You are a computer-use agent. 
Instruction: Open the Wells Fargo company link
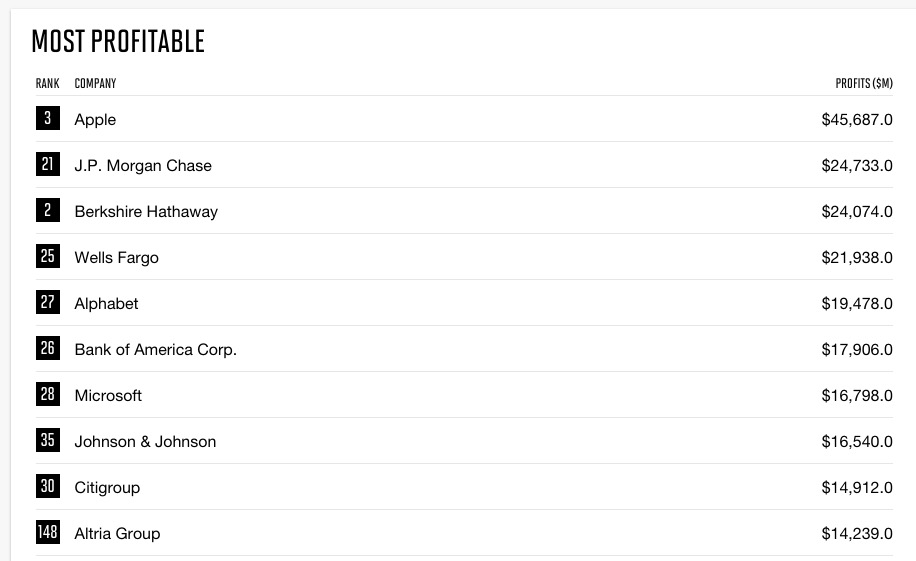[116, 258]
